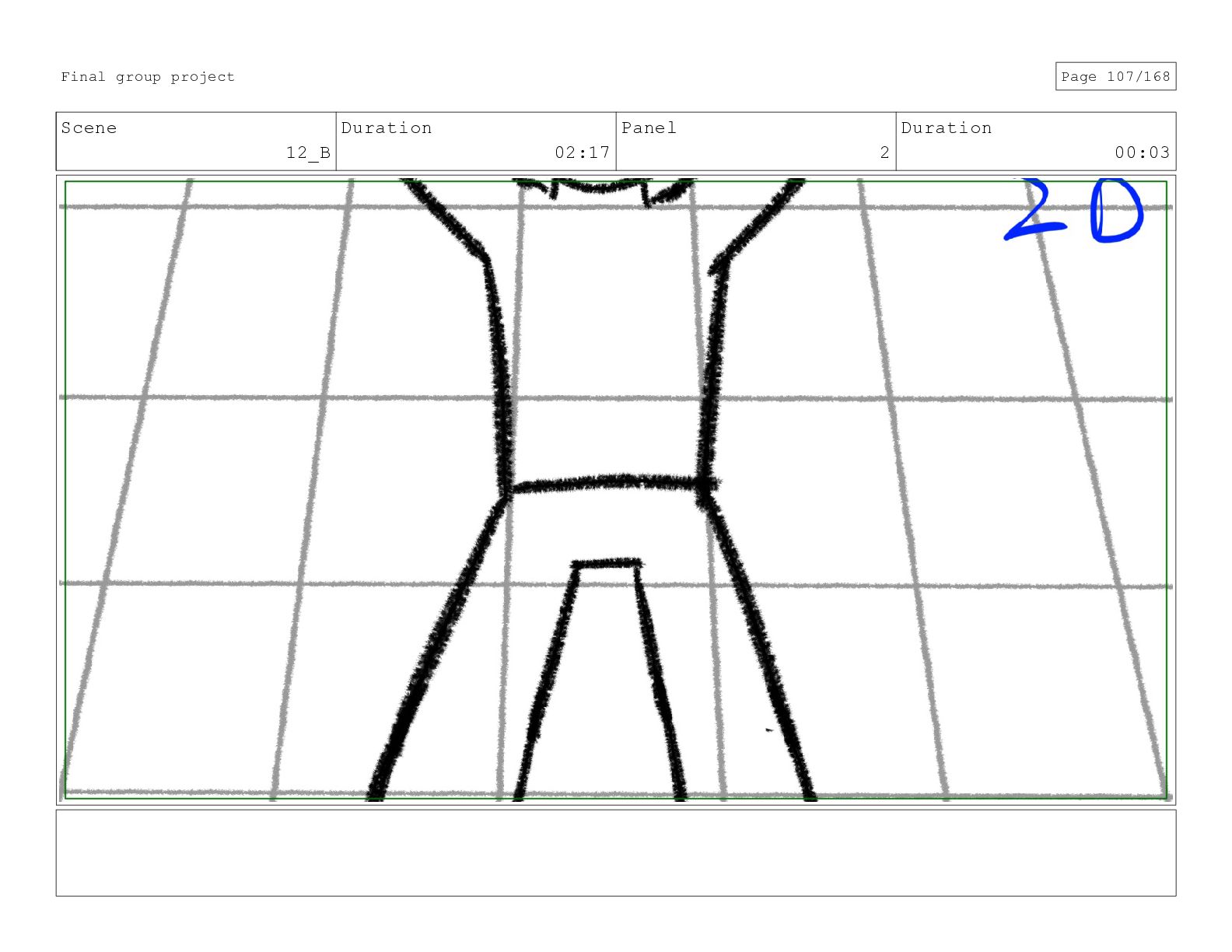
Task: Select the Final group project title
Action: (148, 76)
